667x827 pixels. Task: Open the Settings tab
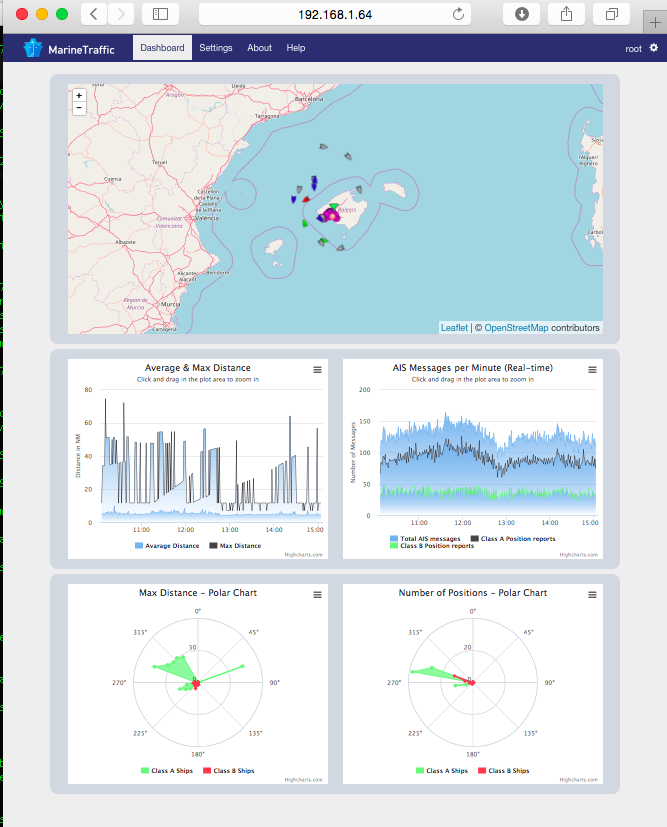point(215,48)
